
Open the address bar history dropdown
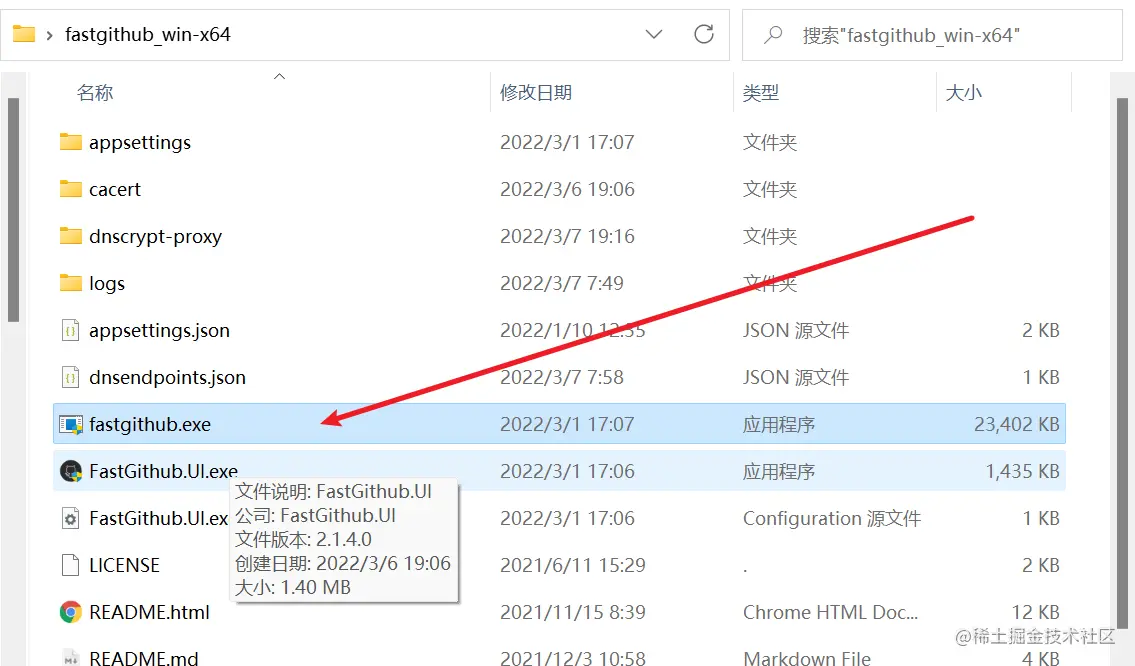click(x=654, y=34)
